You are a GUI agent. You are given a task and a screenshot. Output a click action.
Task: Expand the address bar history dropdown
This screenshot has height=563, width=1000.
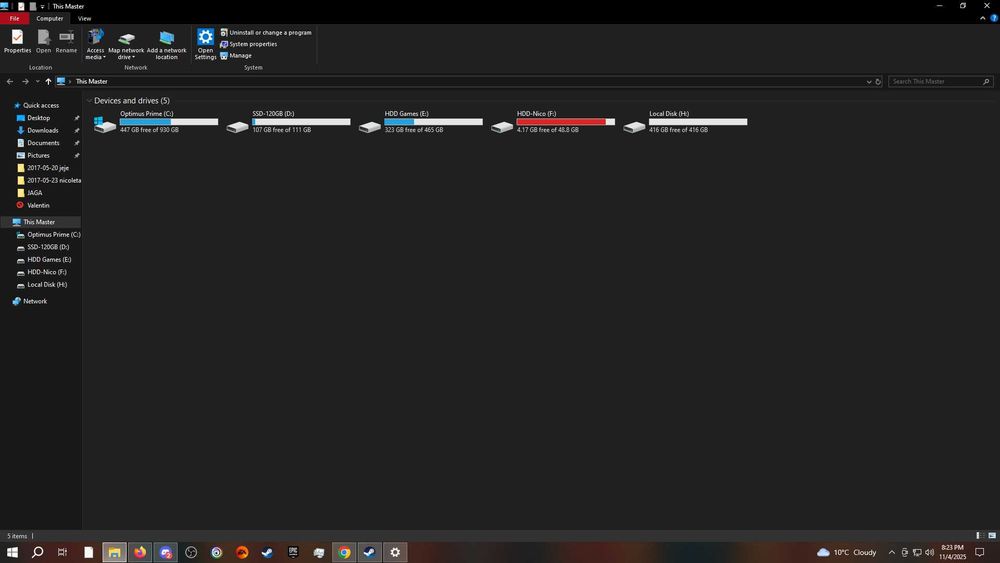[869, 82]
